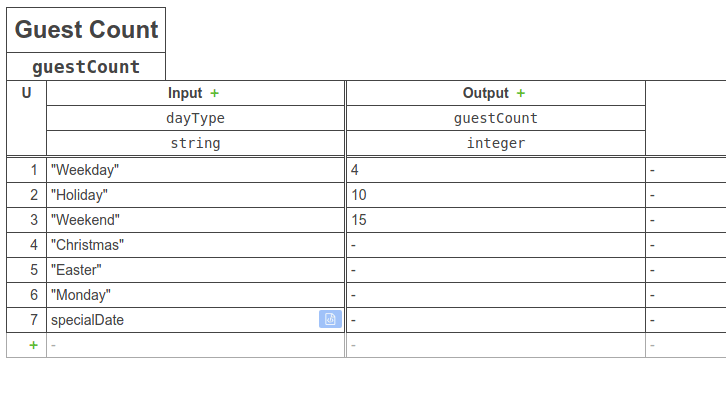Click the empty output cell for "Easter" row
The height and width of the screenshot is (418, 726).
496,270
